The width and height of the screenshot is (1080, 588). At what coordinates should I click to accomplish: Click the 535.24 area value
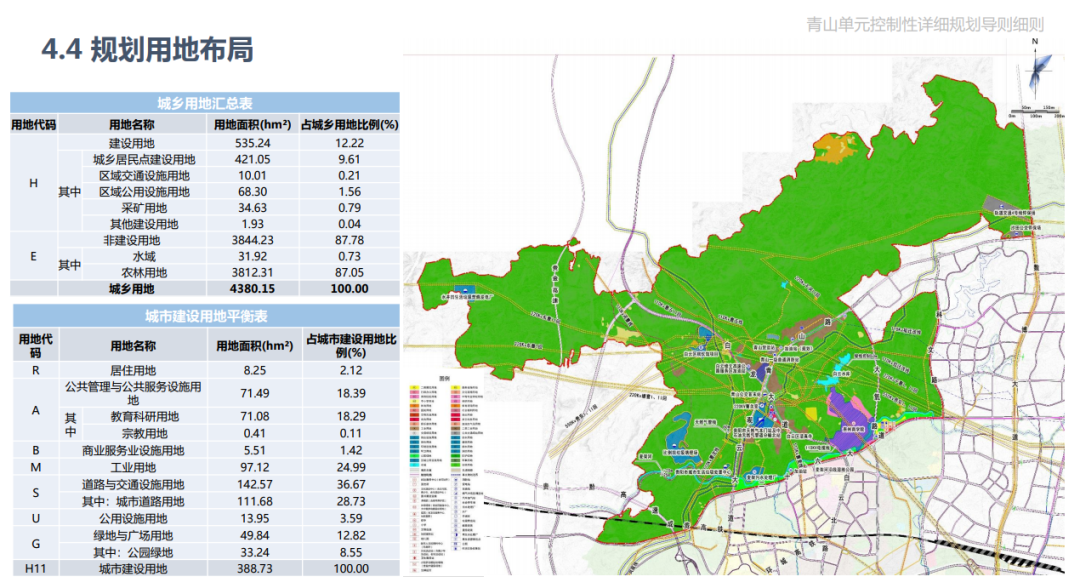[253, 143]
